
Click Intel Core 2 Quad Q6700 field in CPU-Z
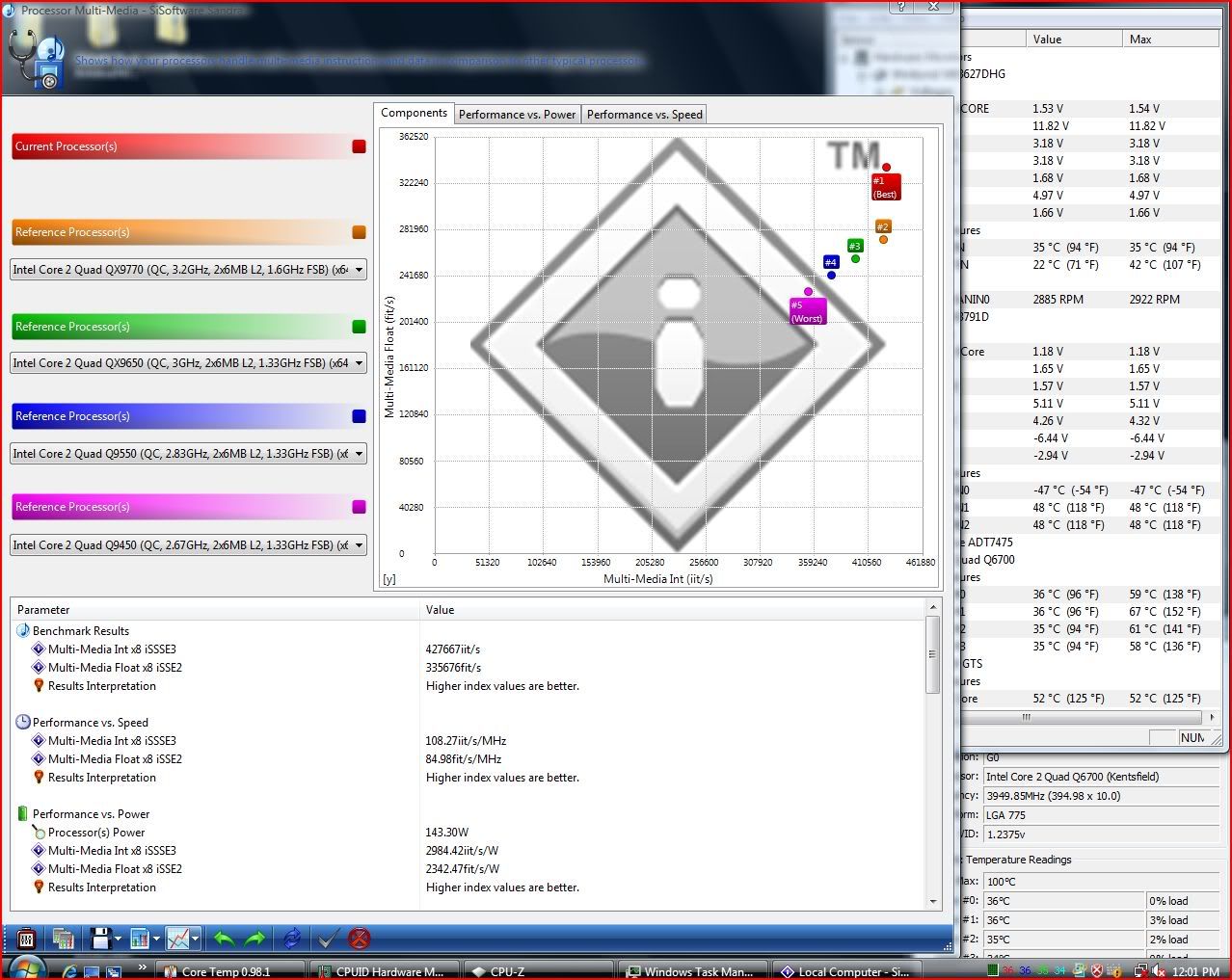pyautogui.click(x=1100, y=777)
